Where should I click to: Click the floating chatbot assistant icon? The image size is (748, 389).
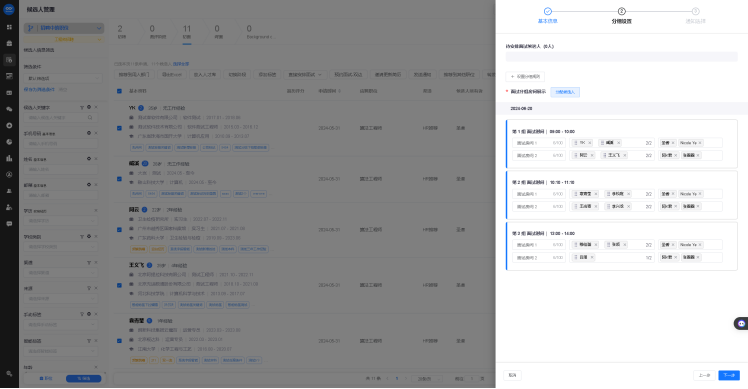click(741, 324)
